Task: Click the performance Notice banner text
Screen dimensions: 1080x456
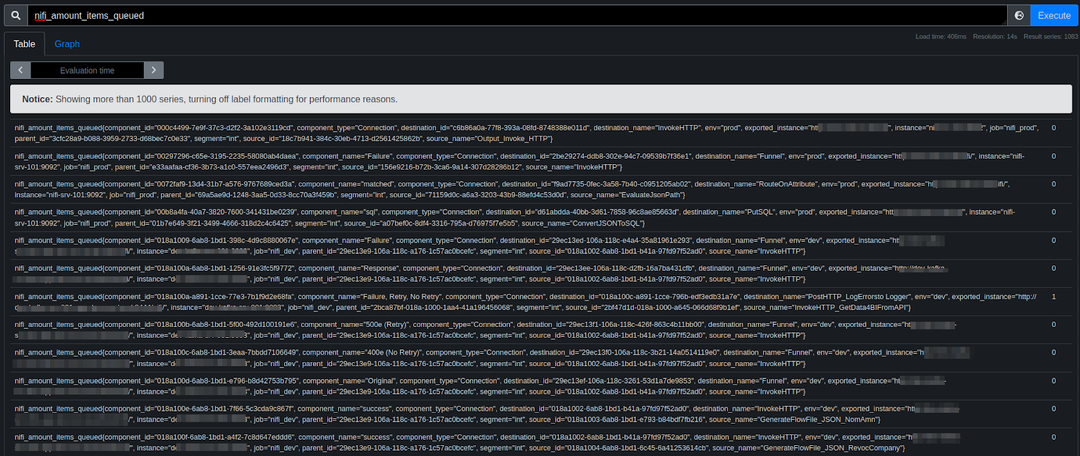Action: tap(210, 99)
